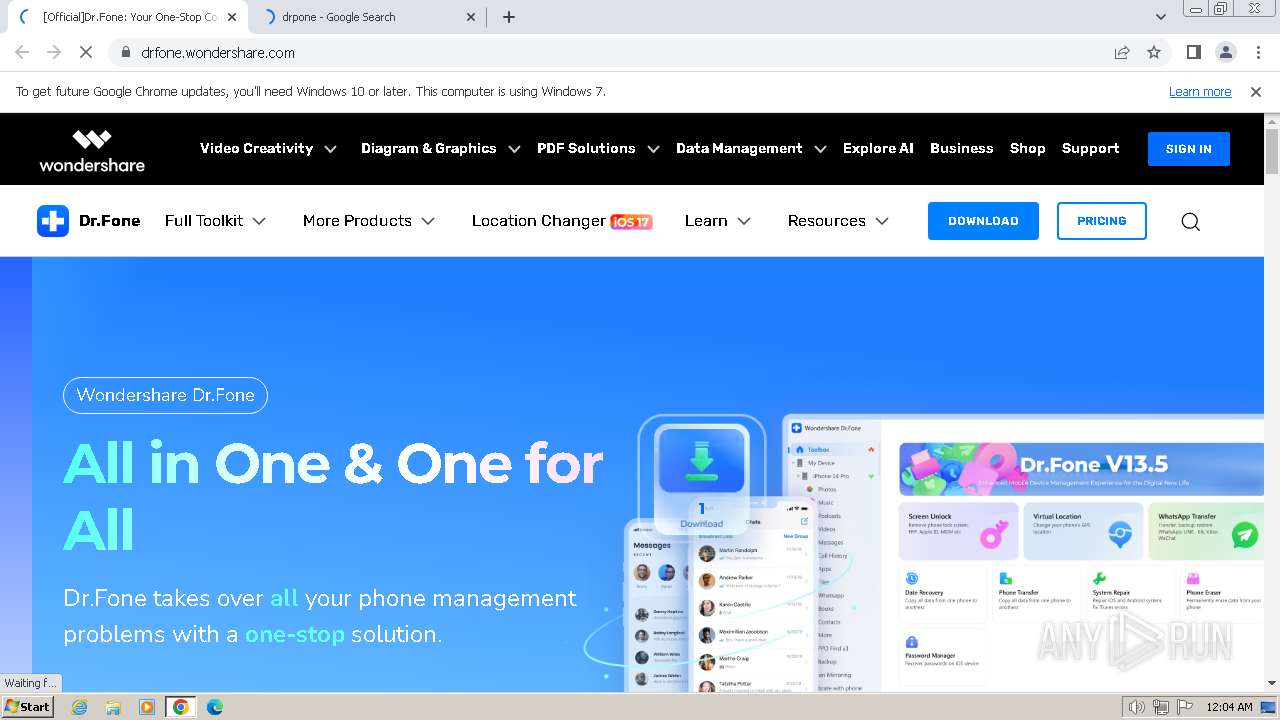Click the Wondershare Dr.Fone pill label
Image resolution: width=1280 pixels, height=720 pixels.
coord(165,395)
